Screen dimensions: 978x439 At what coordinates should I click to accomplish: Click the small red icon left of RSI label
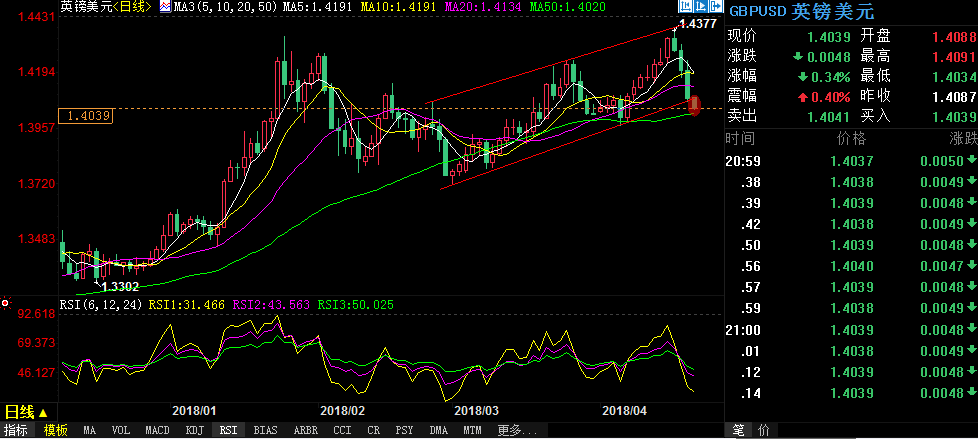coord(6,303)
